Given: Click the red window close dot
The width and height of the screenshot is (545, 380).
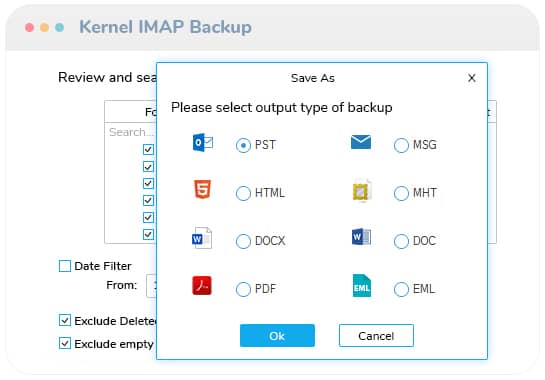Looking at the screenshot, I should point(30,27).
